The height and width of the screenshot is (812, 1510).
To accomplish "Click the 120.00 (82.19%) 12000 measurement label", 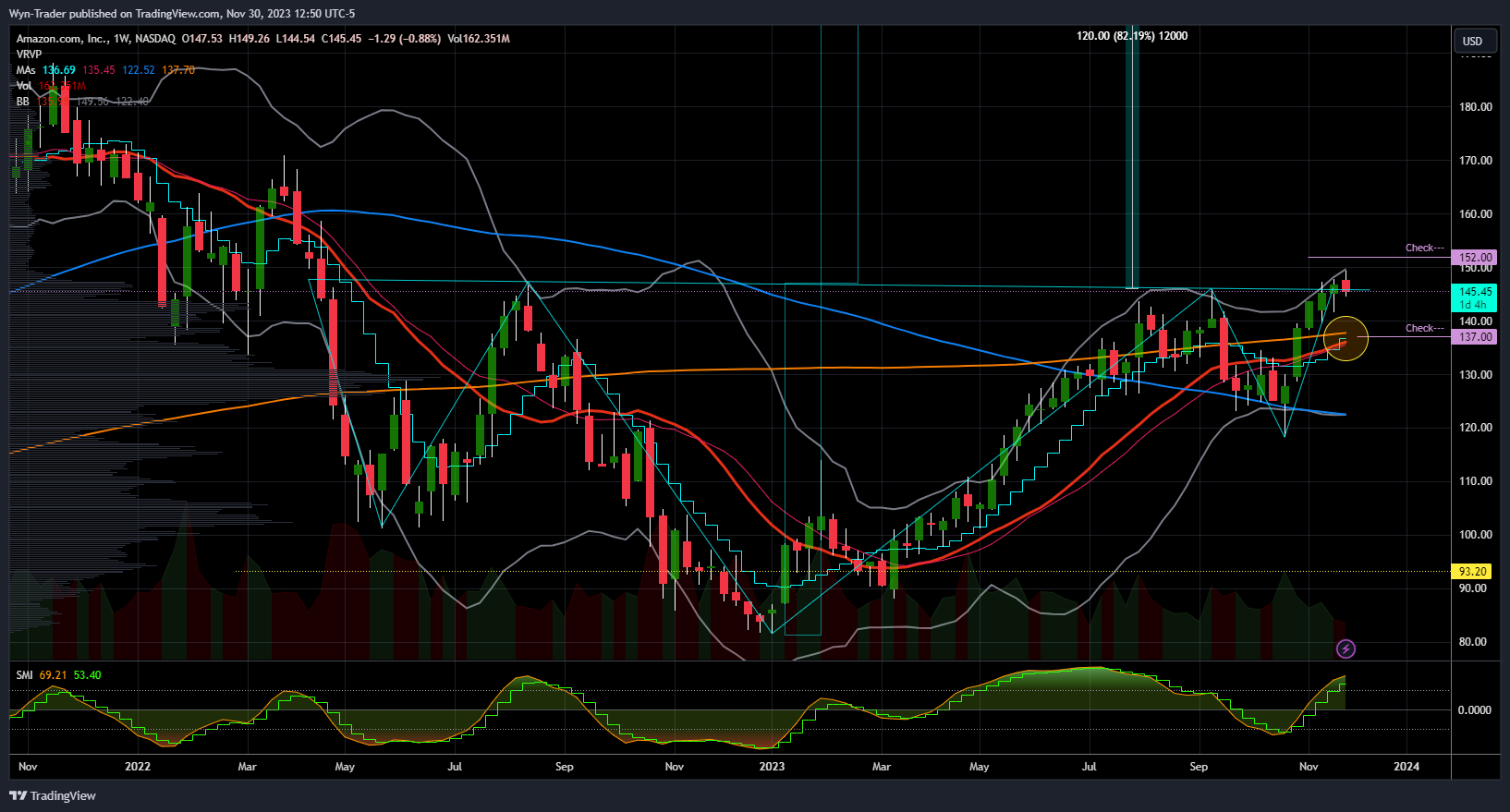I will (1132, 36).
